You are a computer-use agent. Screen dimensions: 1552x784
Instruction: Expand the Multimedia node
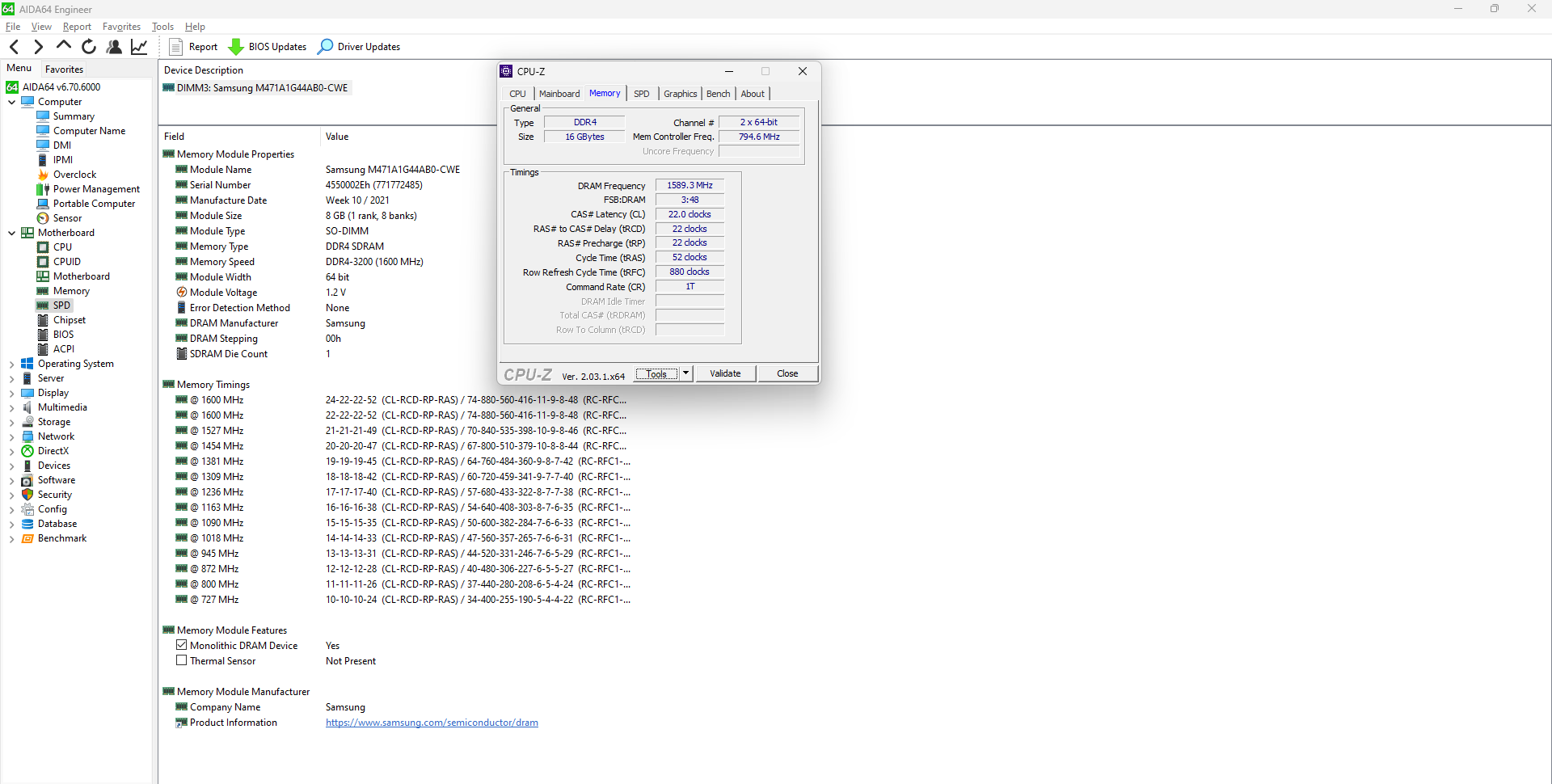point(11,407)
